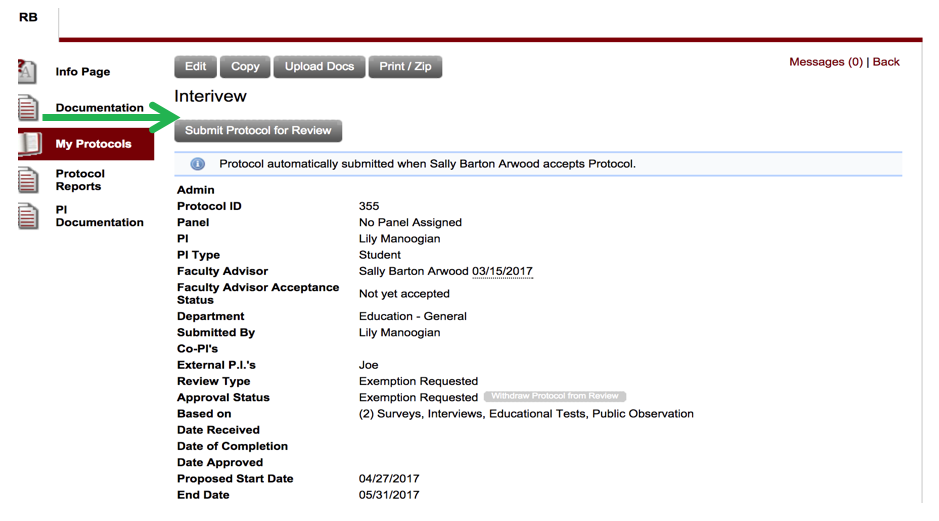Click the PI Documentation sidebar icon
The height and width of the screenshot is (521, 939).
pyautogui.click(x=28, y=216)
